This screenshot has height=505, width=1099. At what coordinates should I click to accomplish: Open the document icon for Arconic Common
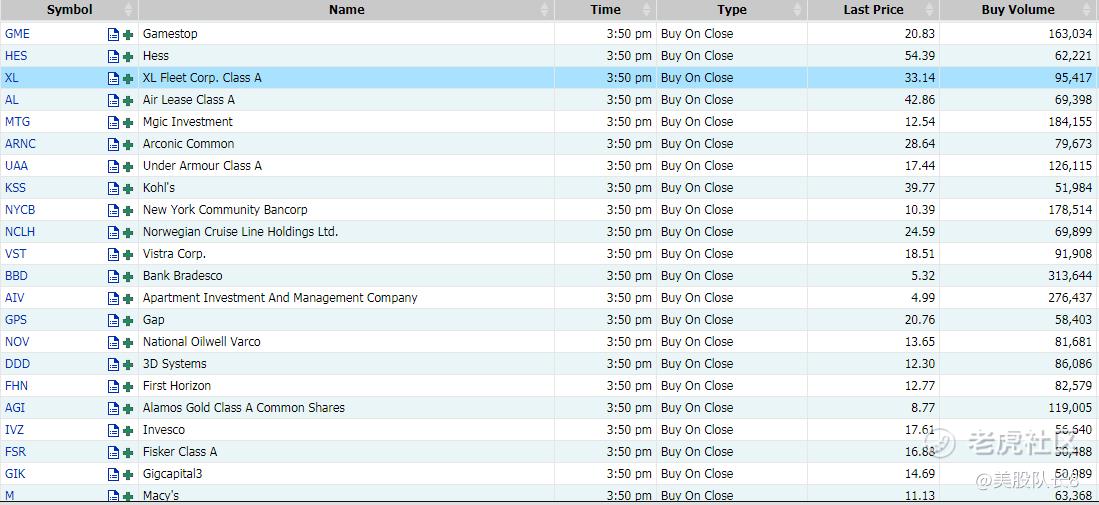tap(113, 144)
